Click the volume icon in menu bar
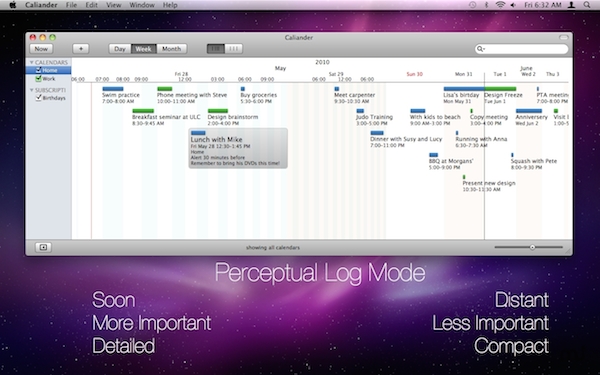Image resolution: width=600 pixels, height=375 pixels. click(513, 5)
